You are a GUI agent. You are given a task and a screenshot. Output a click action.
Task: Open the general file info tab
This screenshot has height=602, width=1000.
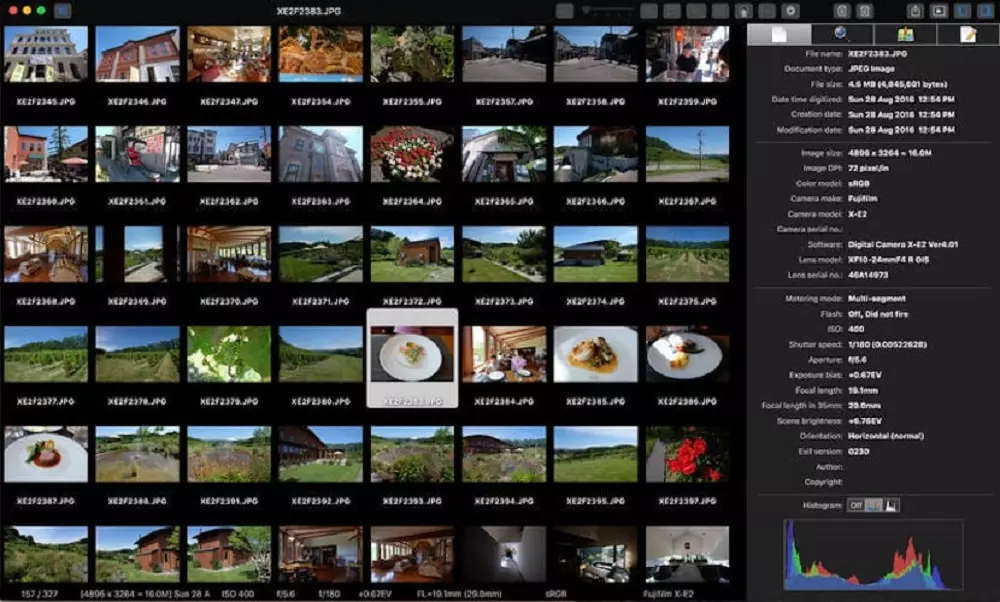coord(779,34)
